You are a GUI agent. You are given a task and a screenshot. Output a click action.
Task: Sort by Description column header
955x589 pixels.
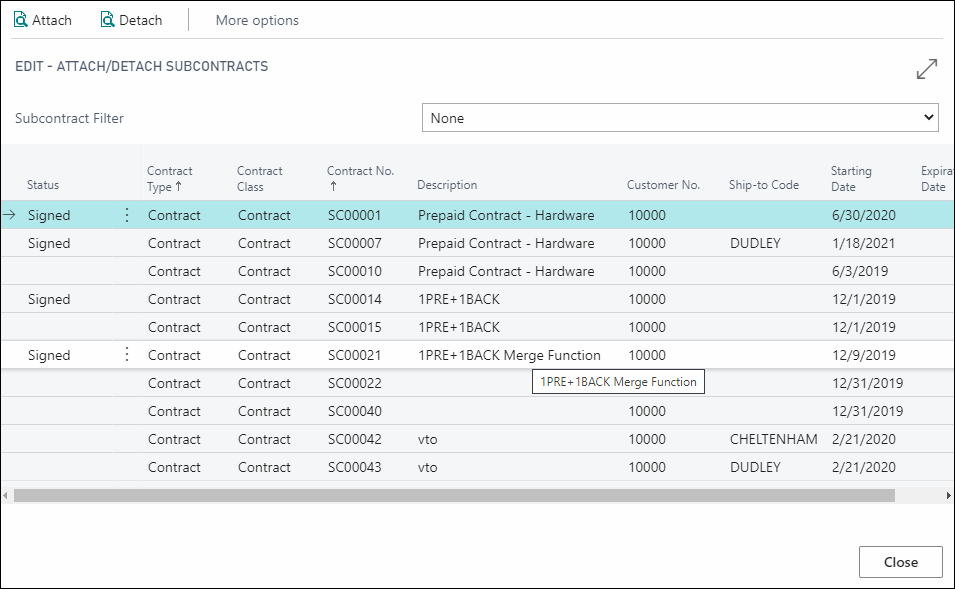pos(447,185)
